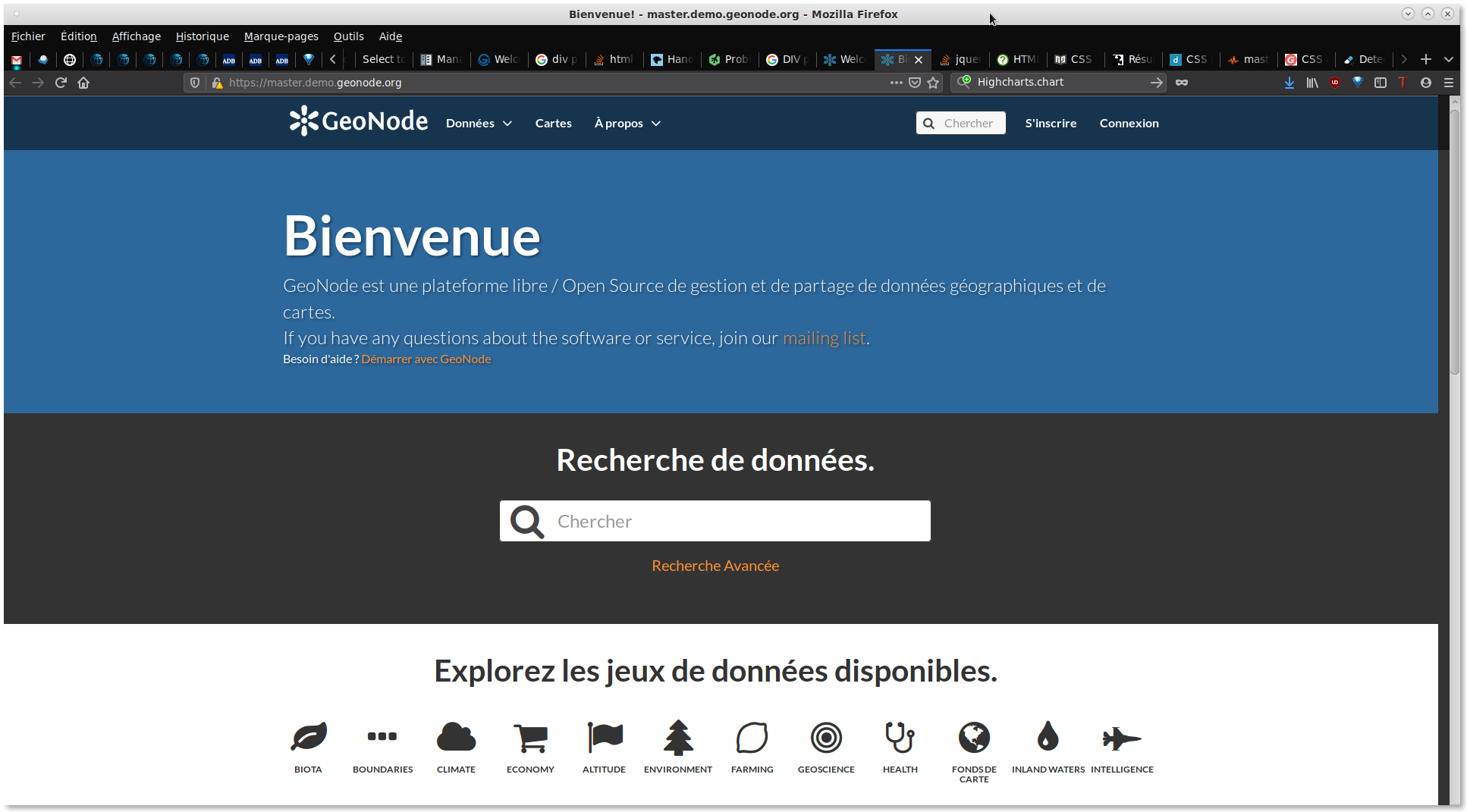Image resolution: width=1467 pixels, height=812 pixels.
Task: Open the Historique menu
Action: click(203, 36)
